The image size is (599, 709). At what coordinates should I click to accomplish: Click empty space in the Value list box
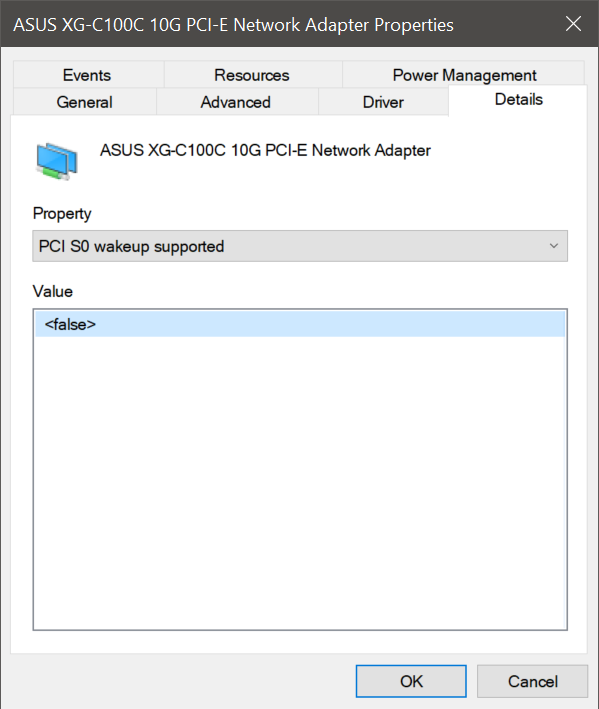tap(300, 479)
